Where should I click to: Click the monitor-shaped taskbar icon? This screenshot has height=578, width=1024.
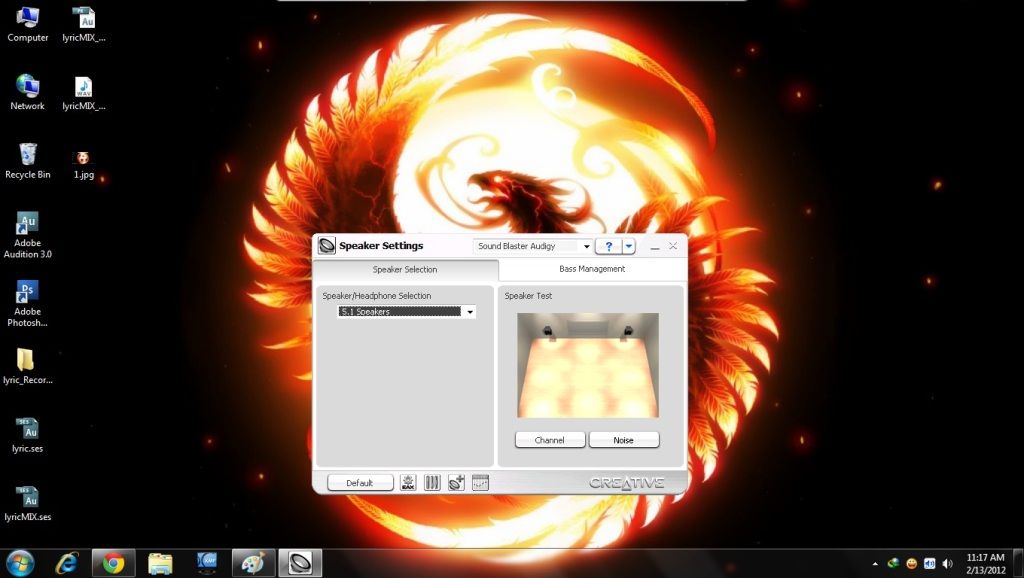207,563
